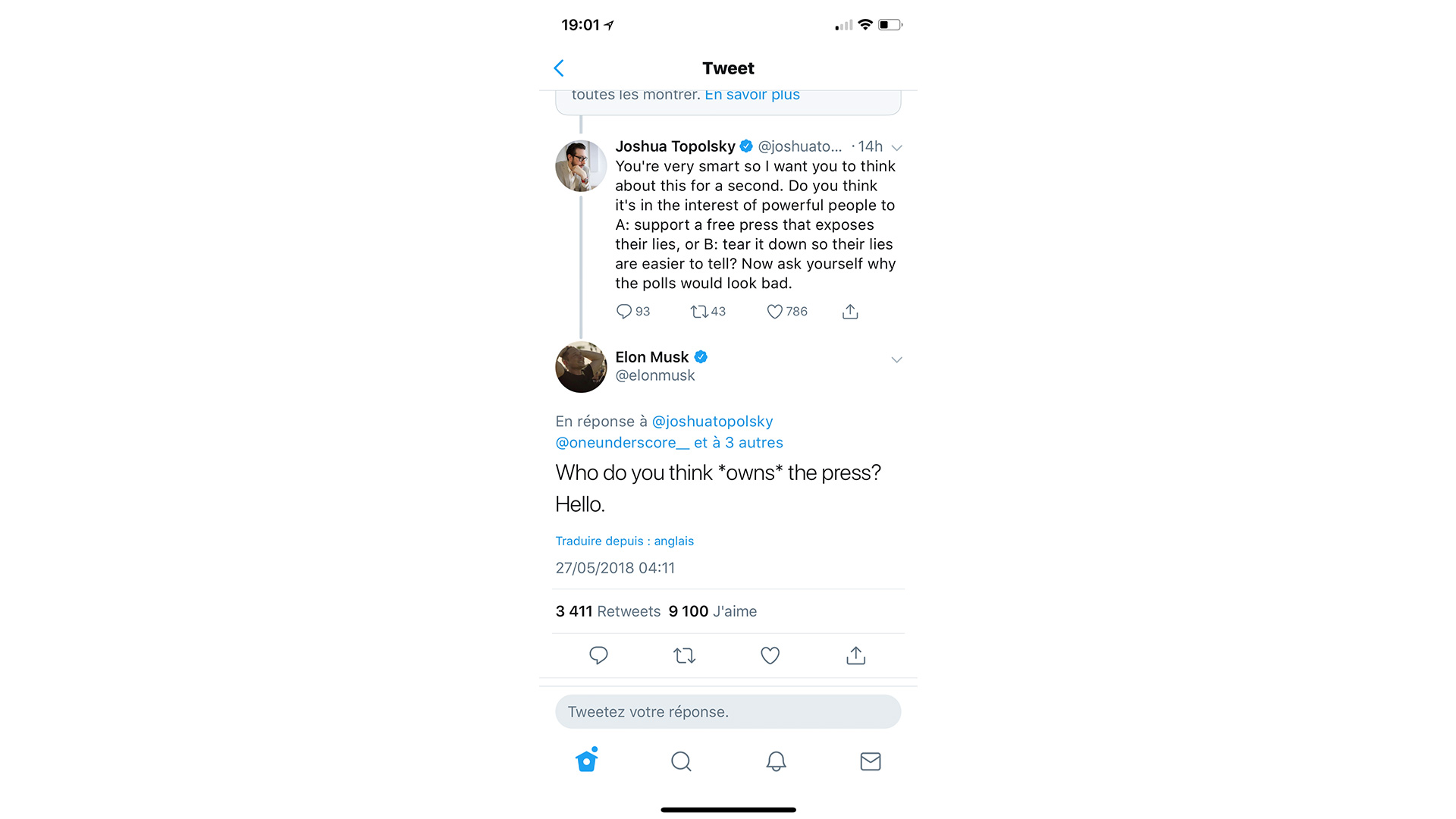Retweet Joshua Topolsky's tweet with 43 retweets
This screenshot has height=819, width=1456.
(698, 312)
